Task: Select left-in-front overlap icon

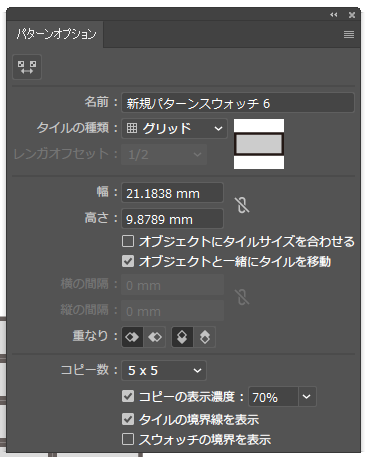Action: (x=133, y=337)
